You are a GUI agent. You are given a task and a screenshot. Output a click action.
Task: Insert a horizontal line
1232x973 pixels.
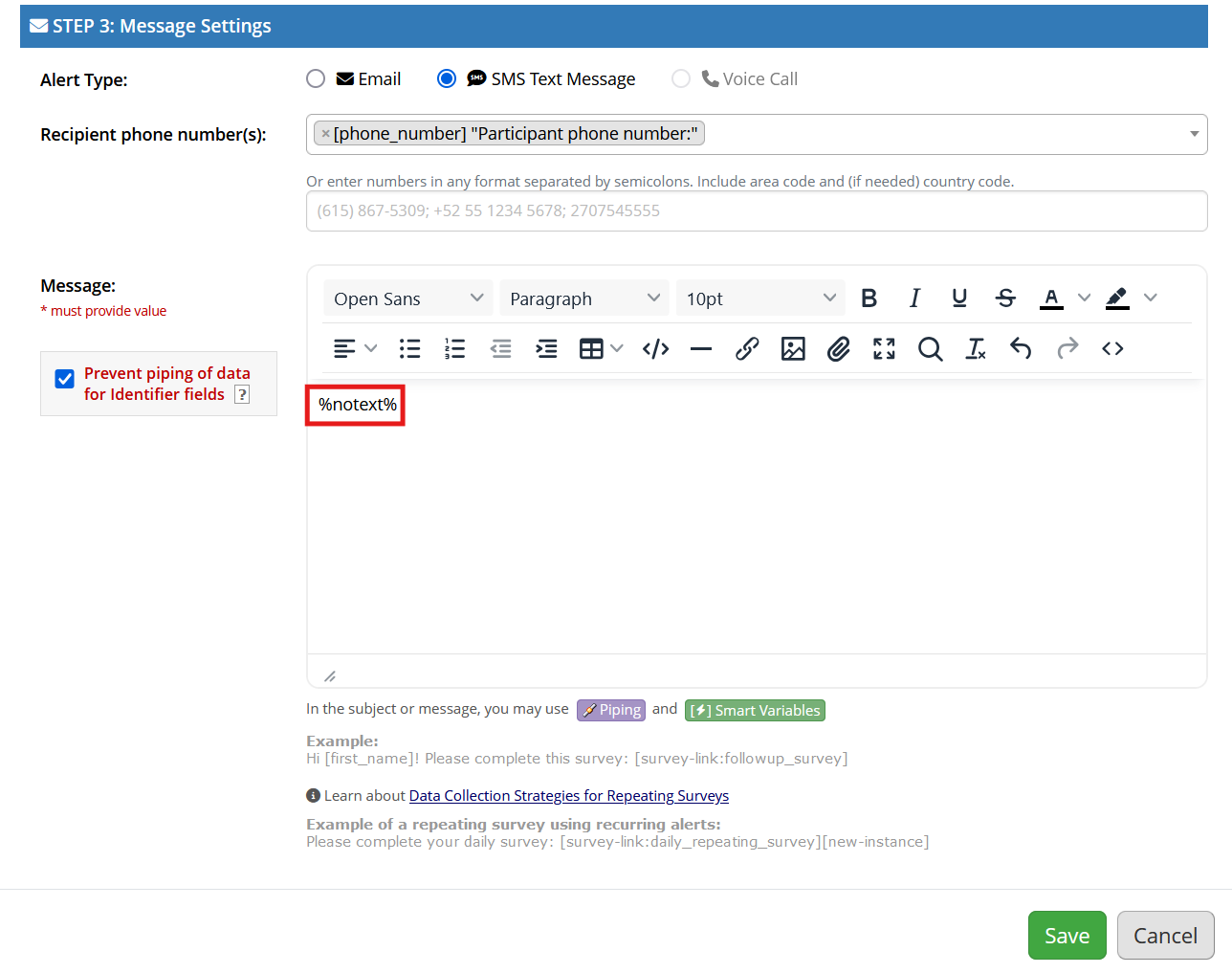click(x=701, y=349)
